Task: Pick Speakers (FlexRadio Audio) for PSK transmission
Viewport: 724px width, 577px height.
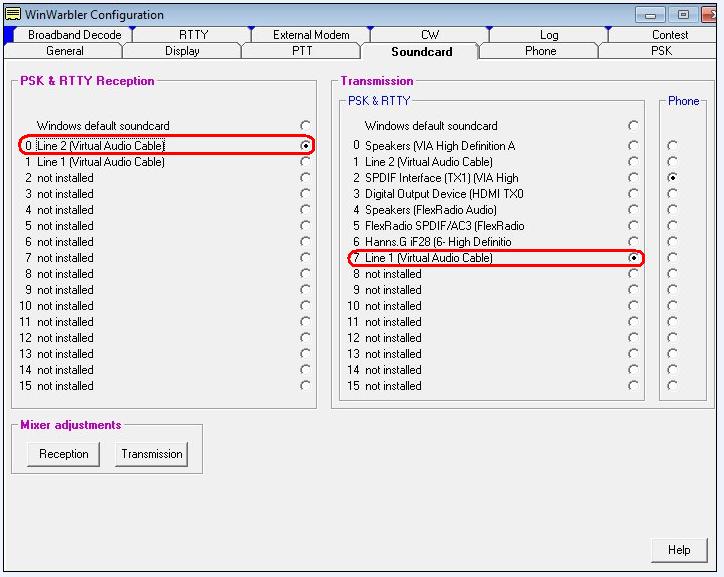Action: coord(633,210)
